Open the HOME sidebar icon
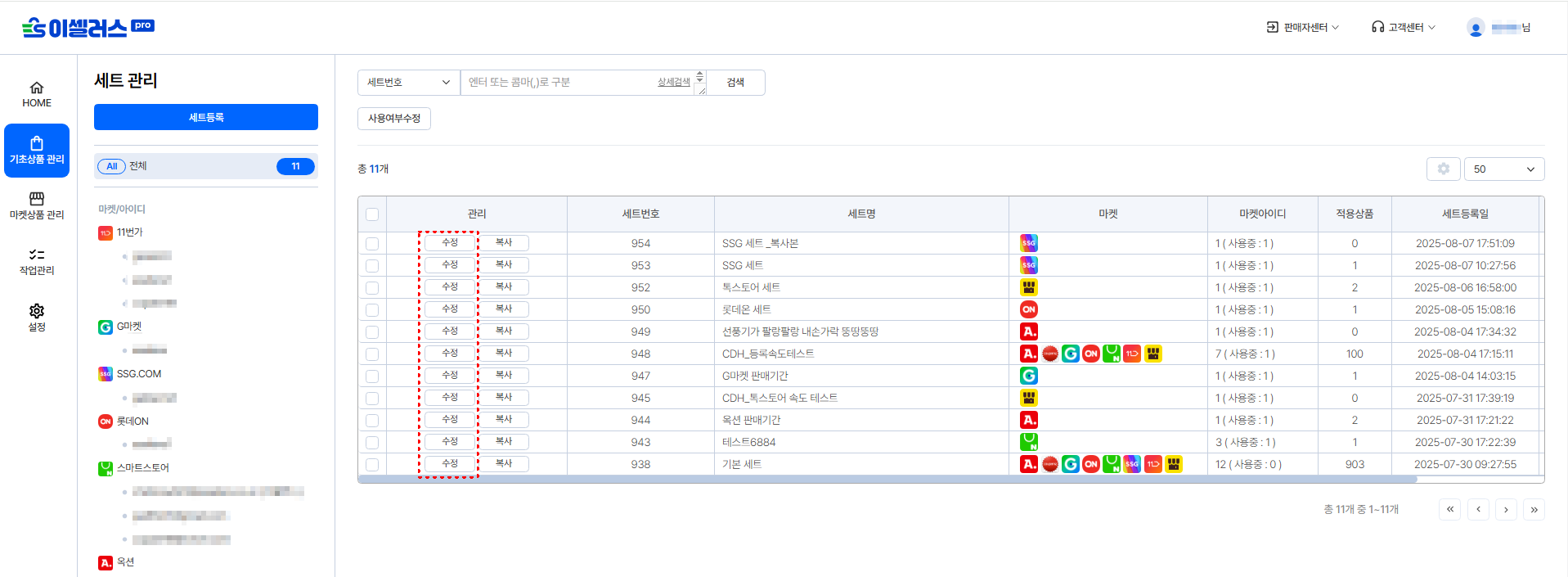Viewport: 1568px width, 577px height. click(x=37, y=95)
